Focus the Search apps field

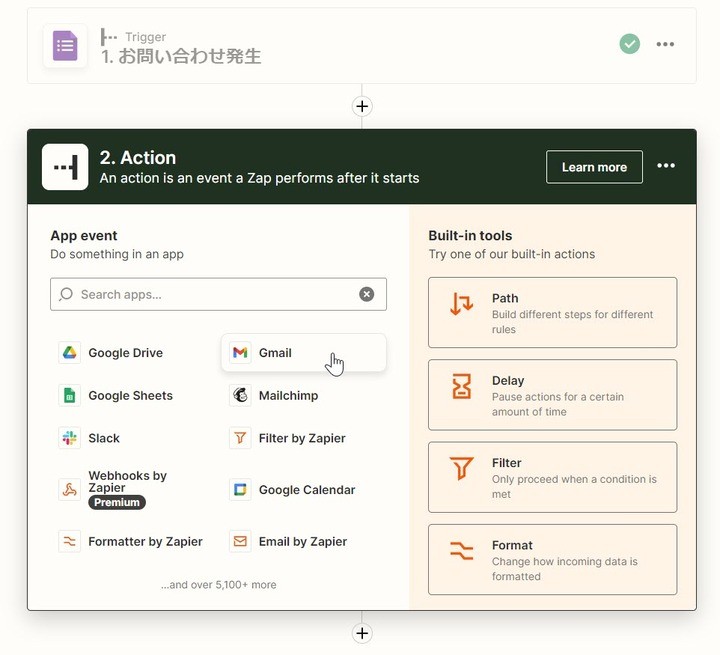click(x=218, y=294)
